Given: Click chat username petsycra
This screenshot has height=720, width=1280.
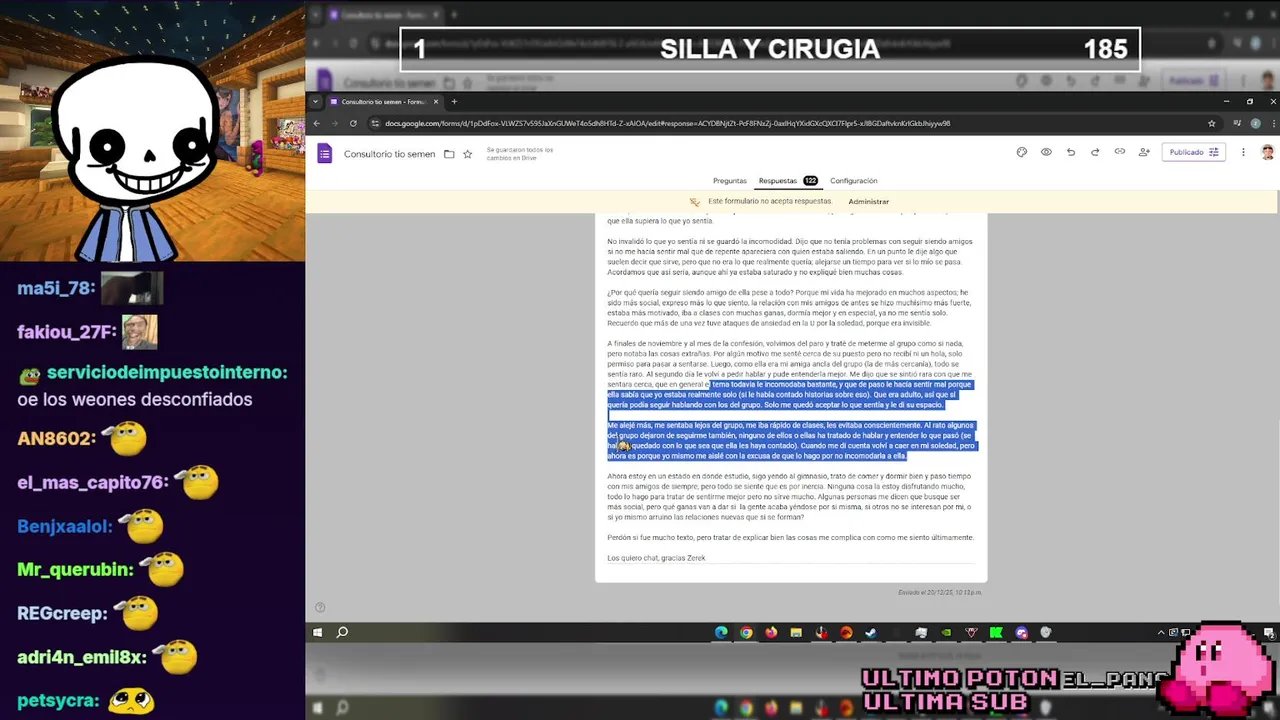Looking at the screenshot, I should click(58, 701).
